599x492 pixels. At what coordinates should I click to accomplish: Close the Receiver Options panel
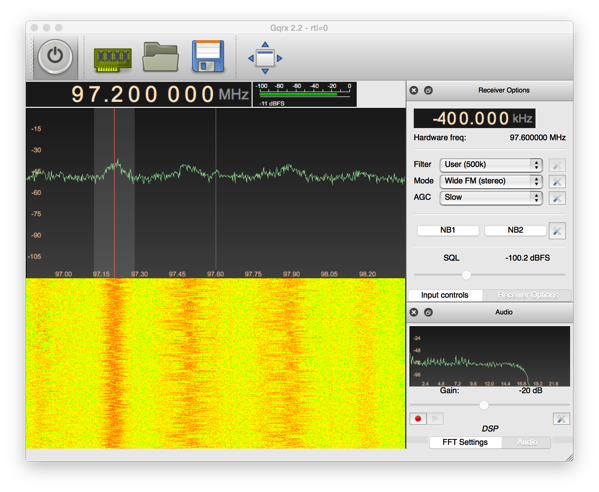(414, 90)
